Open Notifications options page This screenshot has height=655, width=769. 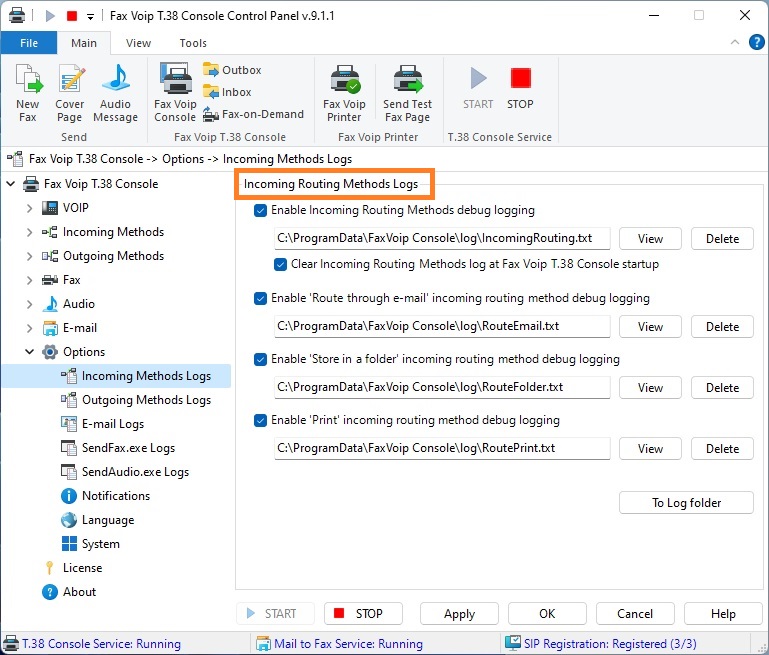pos(116,496)
